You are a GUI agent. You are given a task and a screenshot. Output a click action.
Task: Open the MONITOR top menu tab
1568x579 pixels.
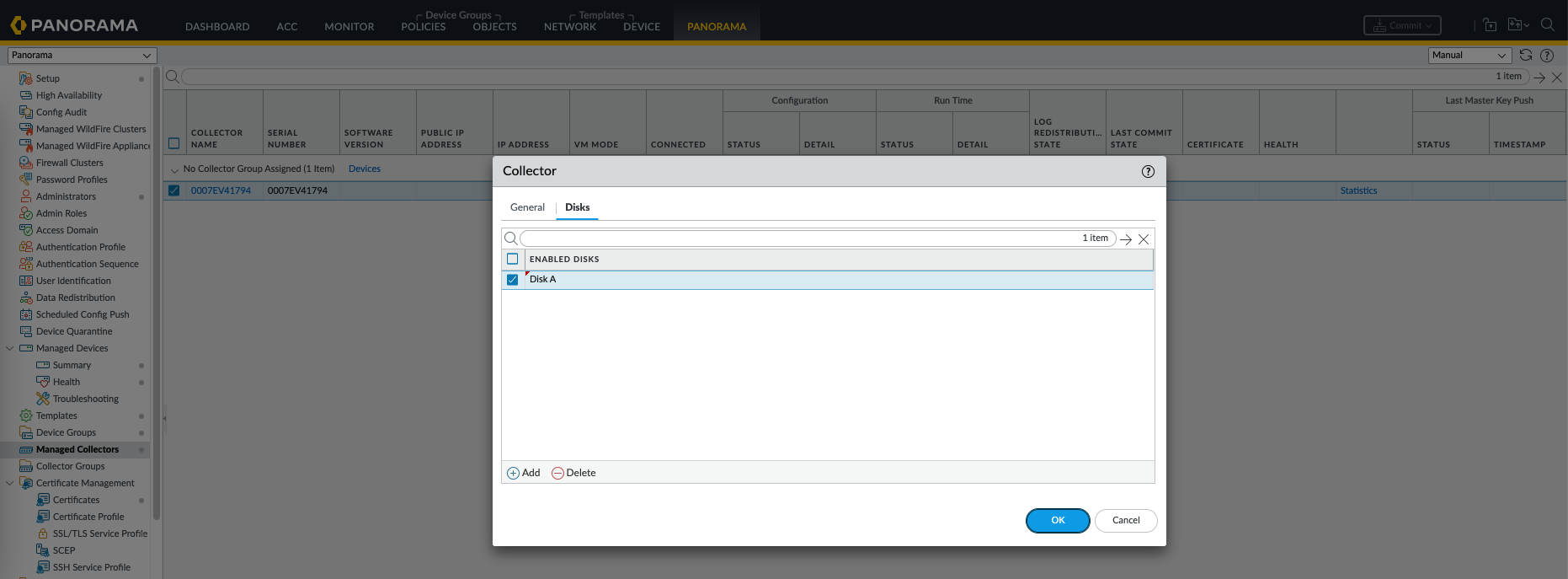click(x=349, y=26)
